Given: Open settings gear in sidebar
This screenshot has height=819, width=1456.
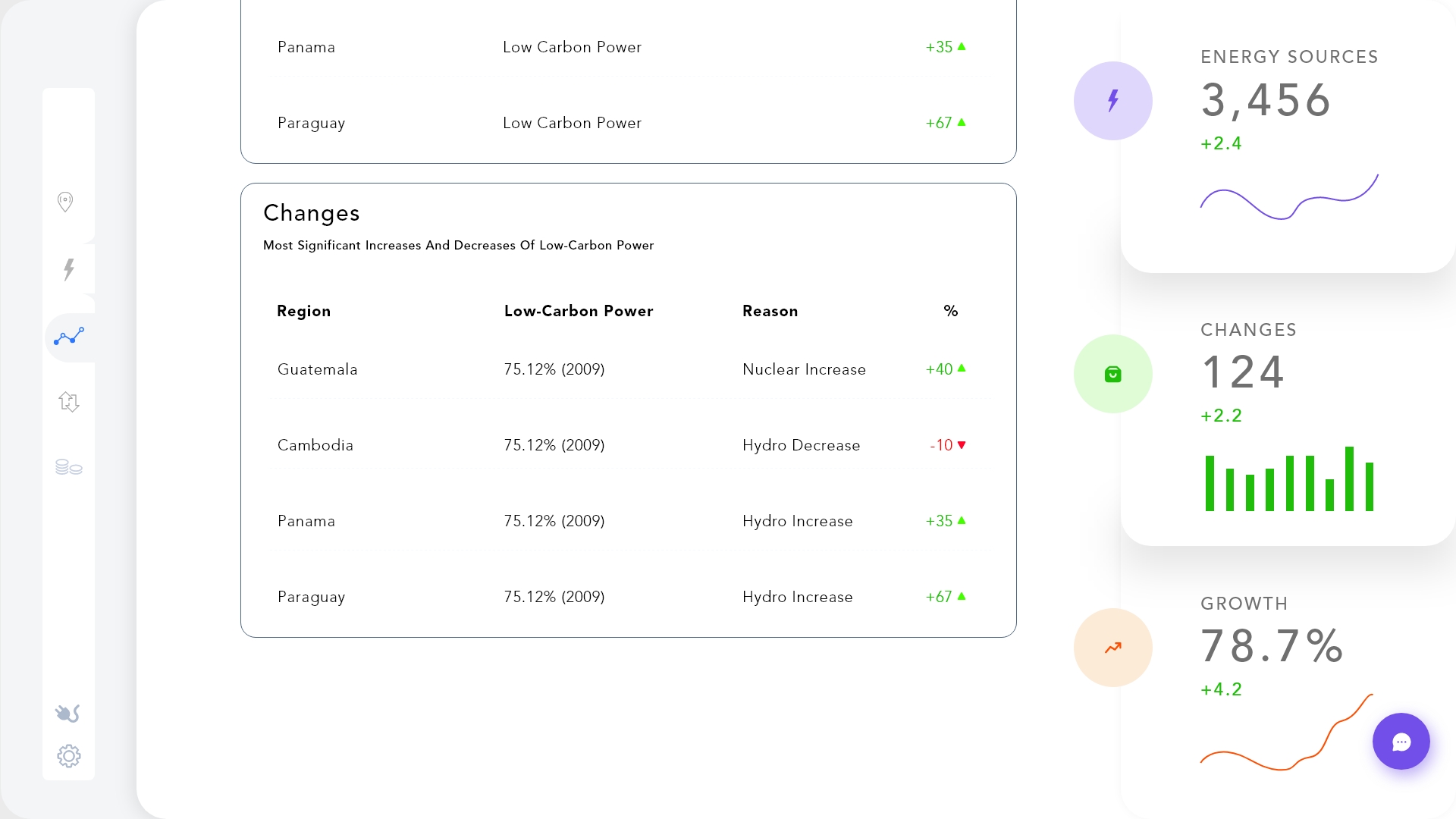Looking at the screenshot, I should (x=69, y=756).
